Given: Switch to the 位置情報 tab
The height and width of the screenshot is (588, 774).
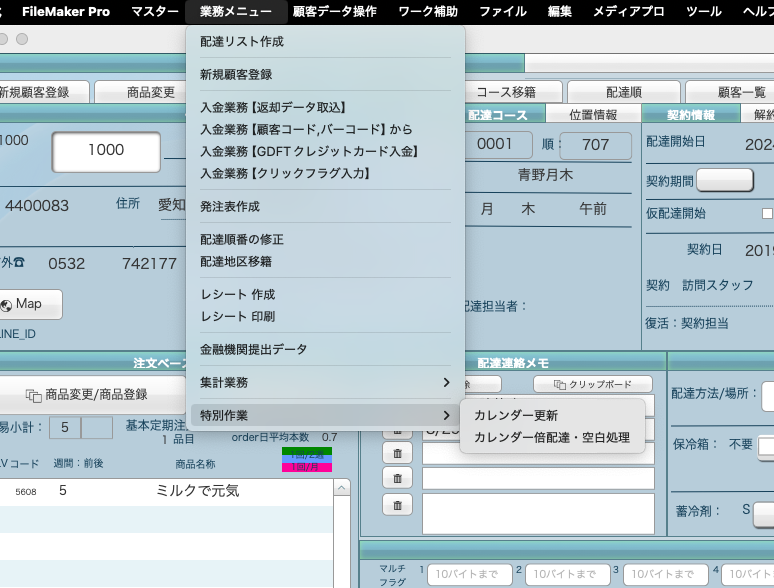Looking at the screenshot, I should point(593,115).
